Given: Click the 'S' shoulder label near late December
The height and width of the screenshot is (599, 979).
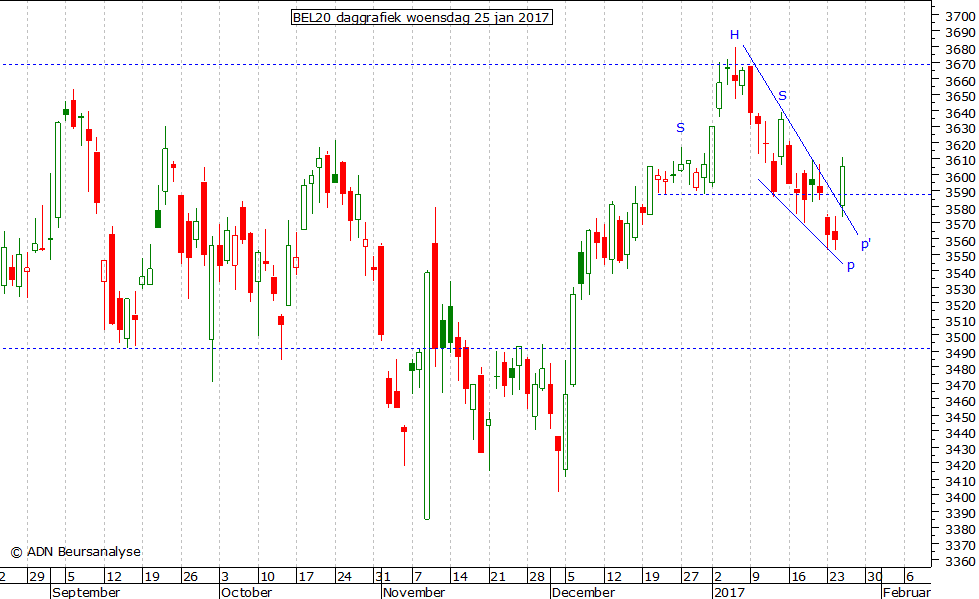Looking at the screenshot, I should [681, 128].
